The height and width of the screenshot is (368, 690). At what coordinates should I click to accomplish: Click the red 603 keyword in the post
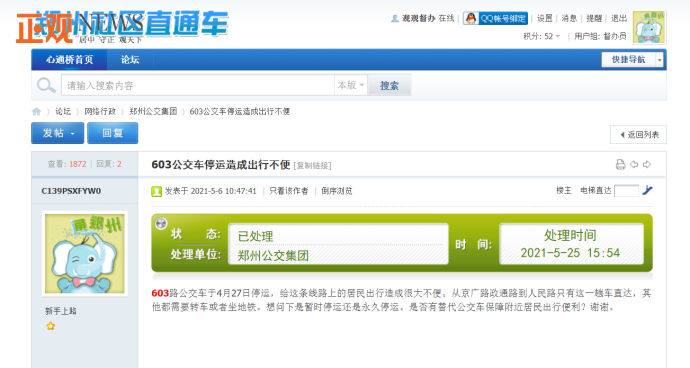tap(160, 293)
